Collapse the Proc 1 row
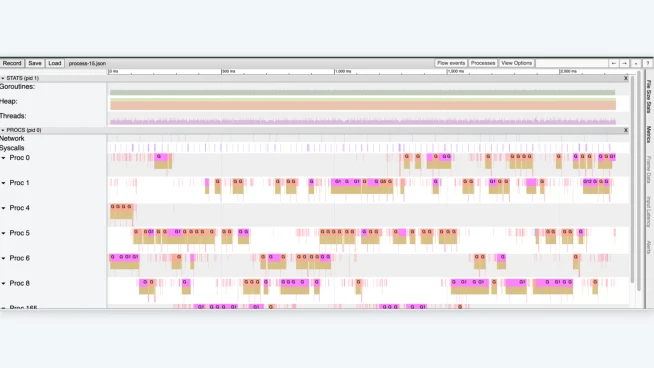The width and height of the screenshot is (654, 368). (3, 183)
